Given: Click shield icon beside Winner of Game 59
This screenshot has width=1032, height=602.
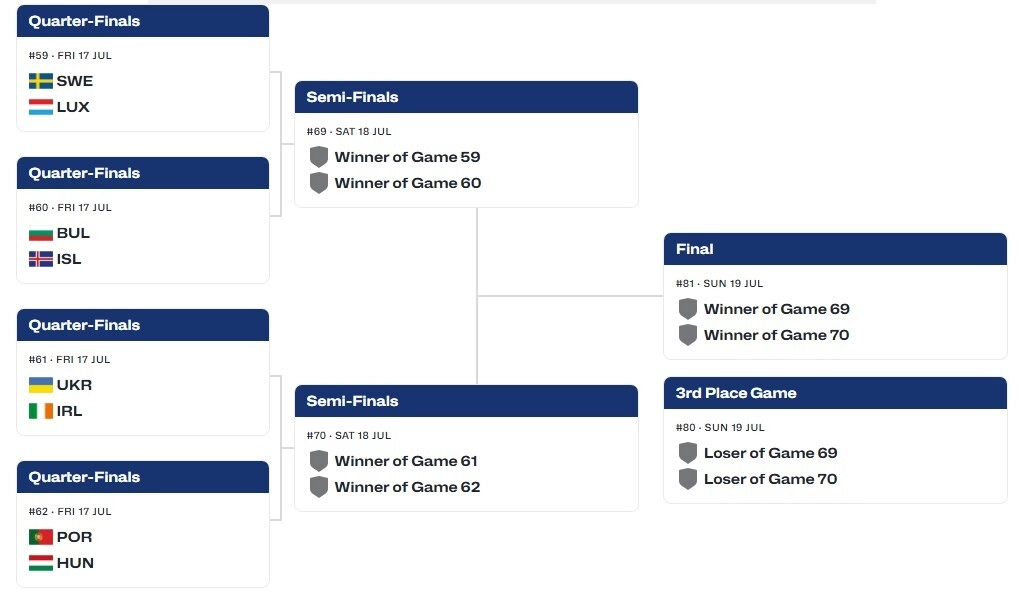Looking at the screenshot, I should [319, 157].
